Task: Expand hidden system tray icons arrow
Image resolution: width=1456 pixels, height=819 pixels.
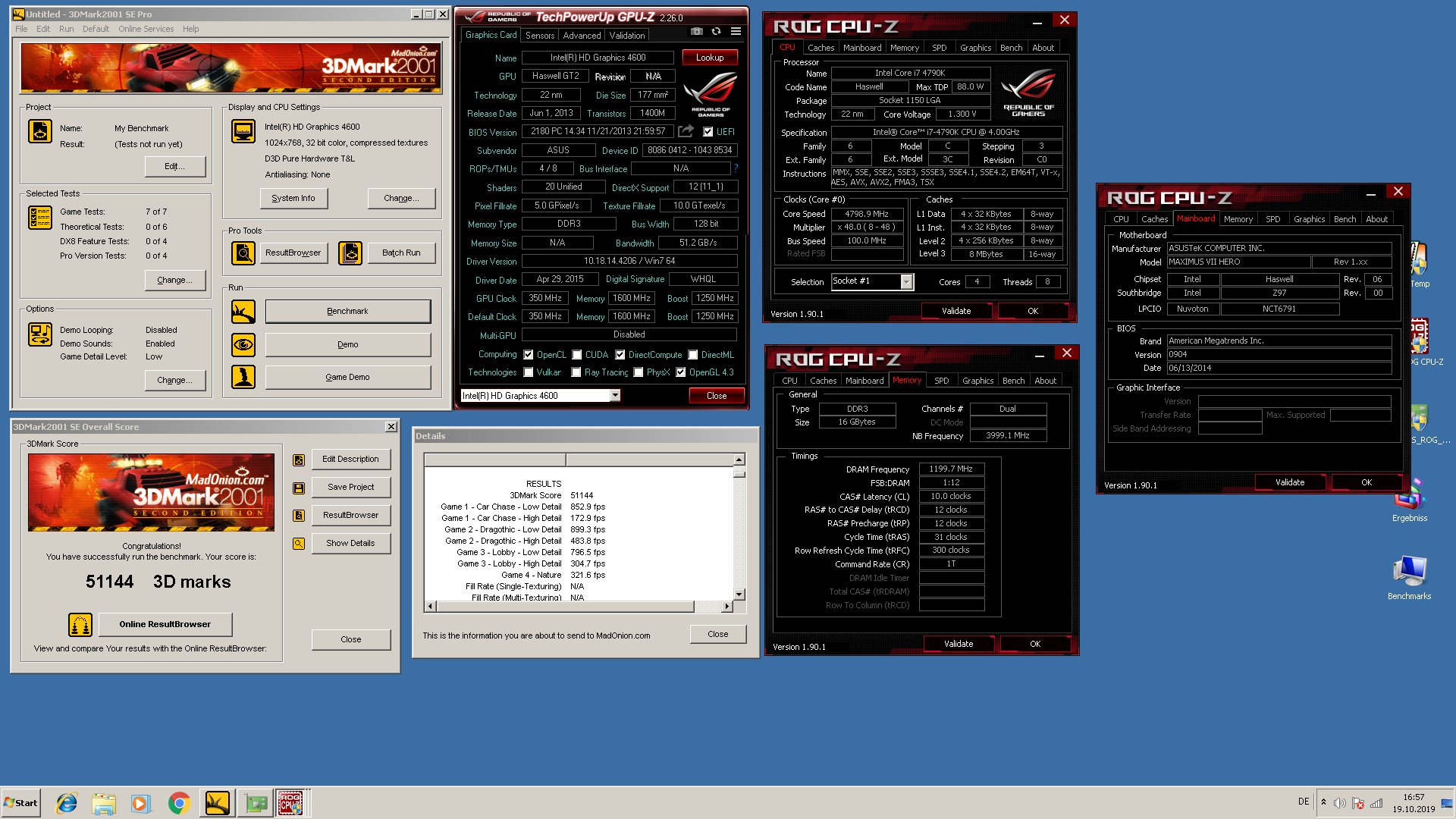Action: [1323, 802]
